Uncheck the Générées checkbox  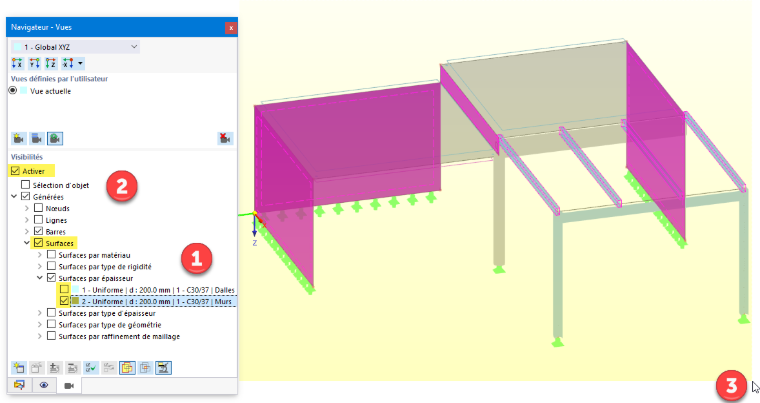[x=26, y=196]
